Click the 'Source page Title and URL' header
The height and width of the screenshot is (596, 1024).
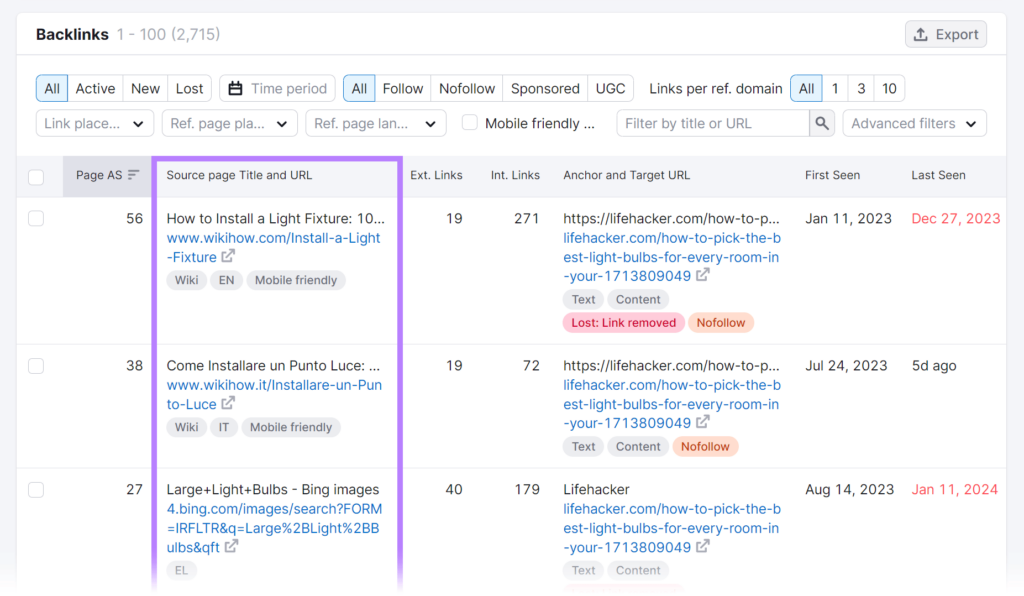(x=239, y=175)
